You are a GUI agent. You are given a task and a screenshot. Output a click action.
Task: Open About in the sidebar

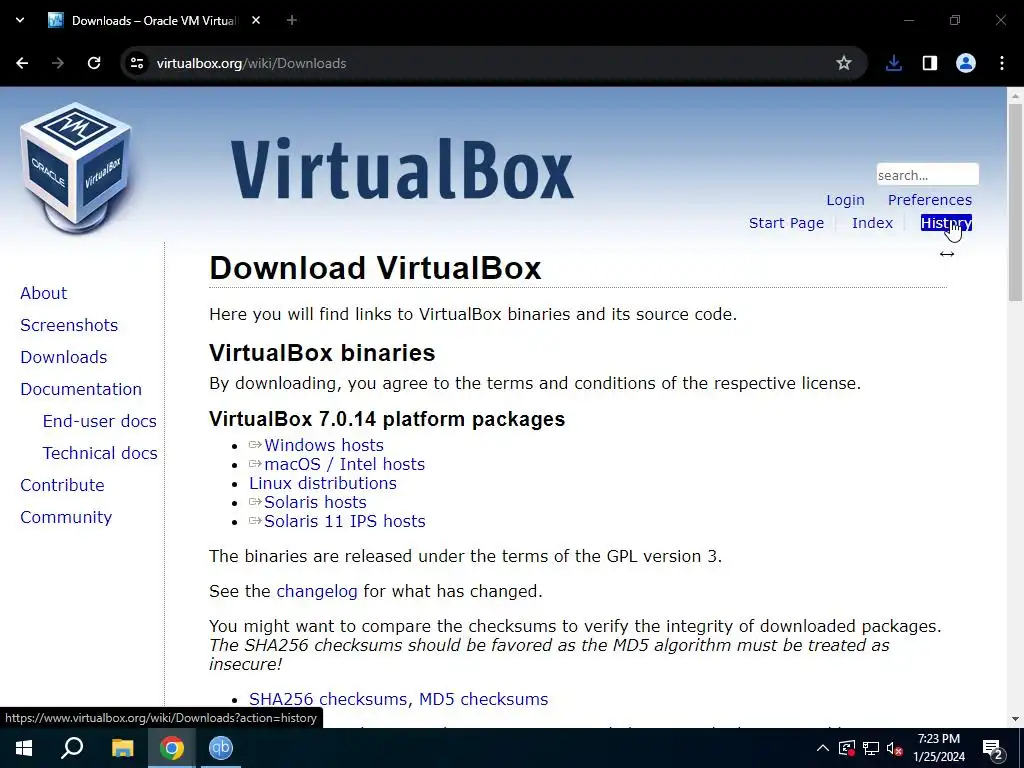(x=44, y=293)
